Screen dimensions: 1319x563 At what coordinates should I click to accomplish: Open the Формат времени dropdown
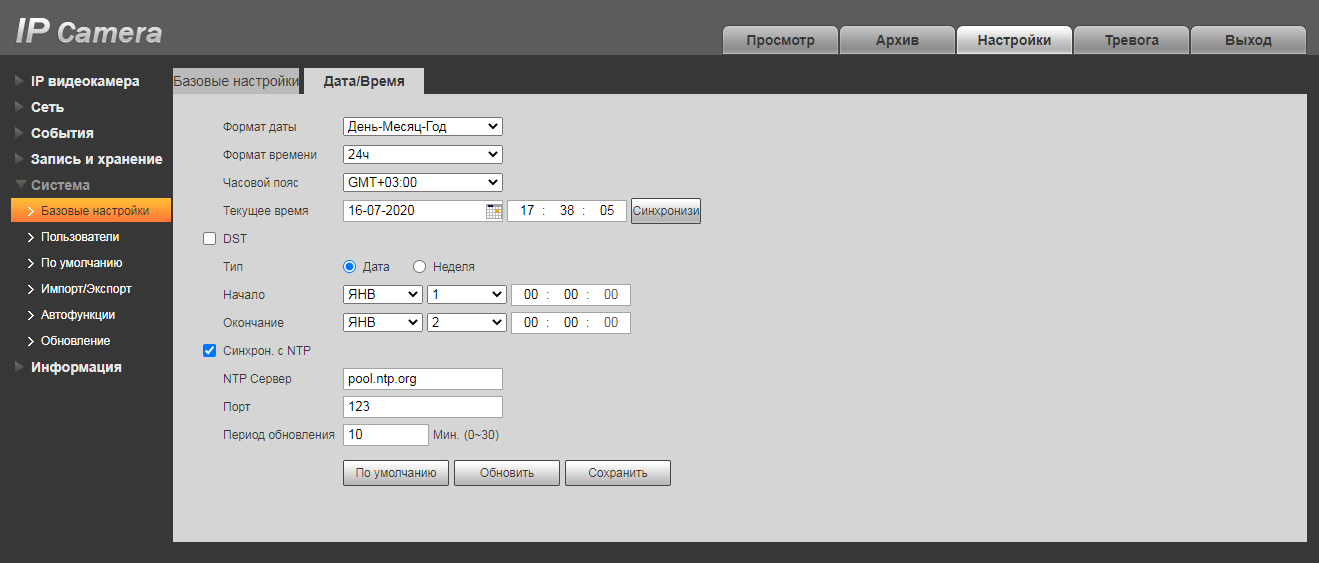(x=422, y=155)
